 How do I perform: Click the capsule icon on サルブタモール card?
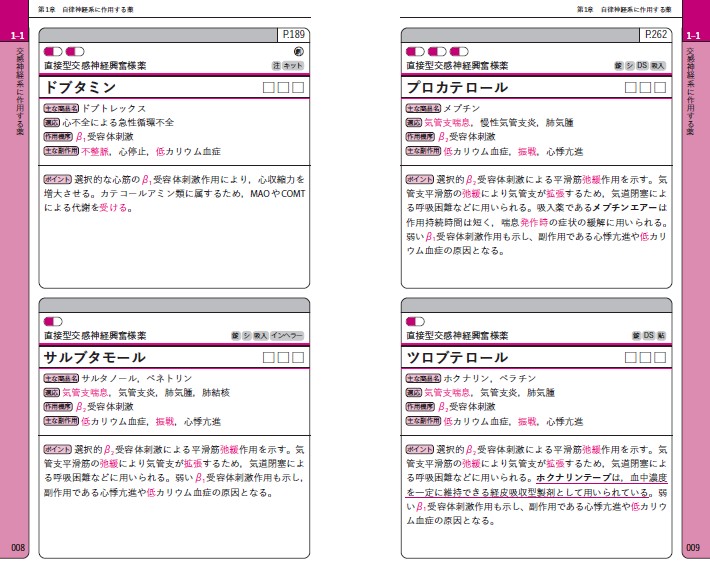tap(53, 320)
